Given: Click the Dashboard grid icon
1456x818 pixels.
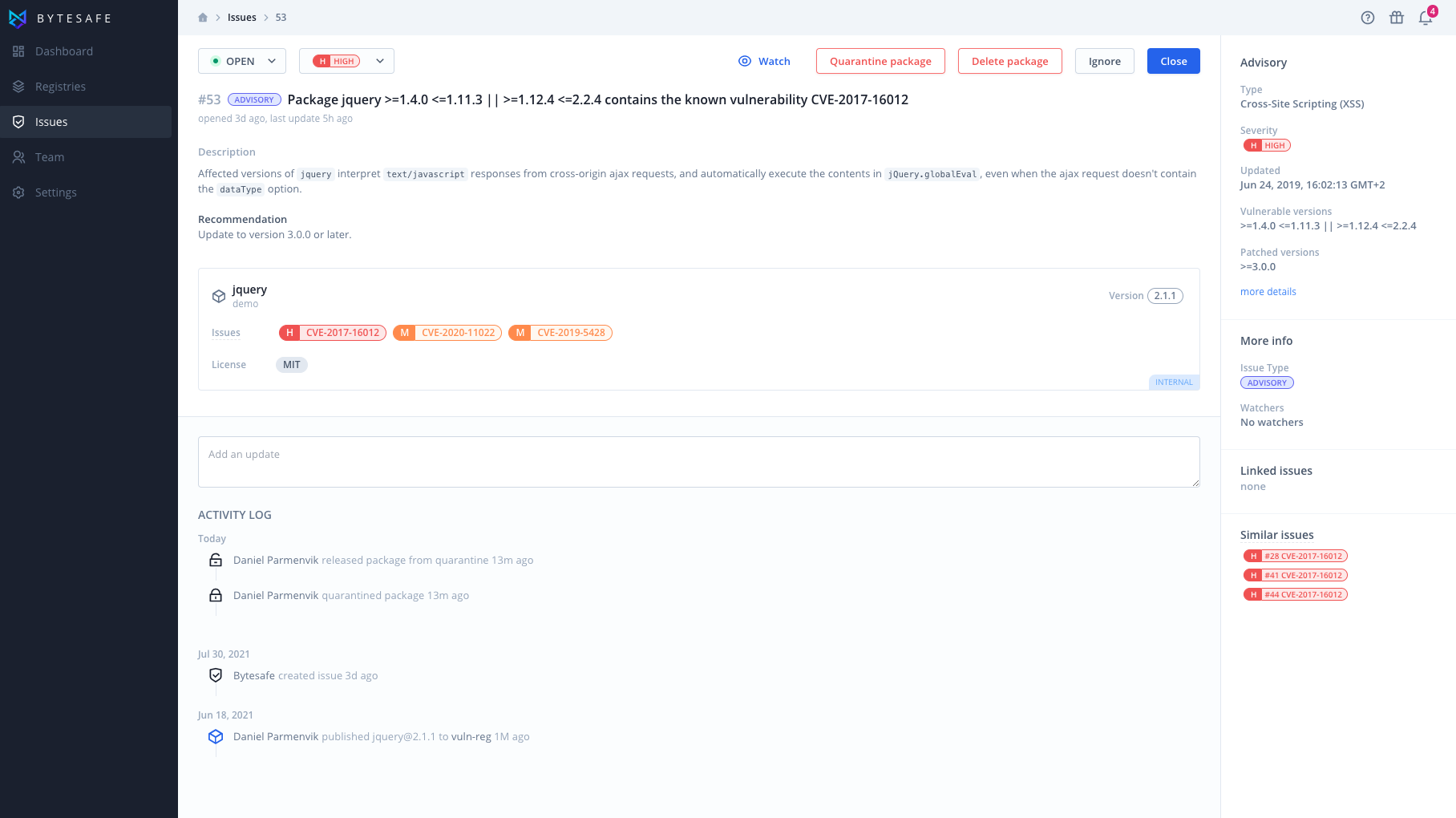Looking at the screenshot, I should pos(18,51).
